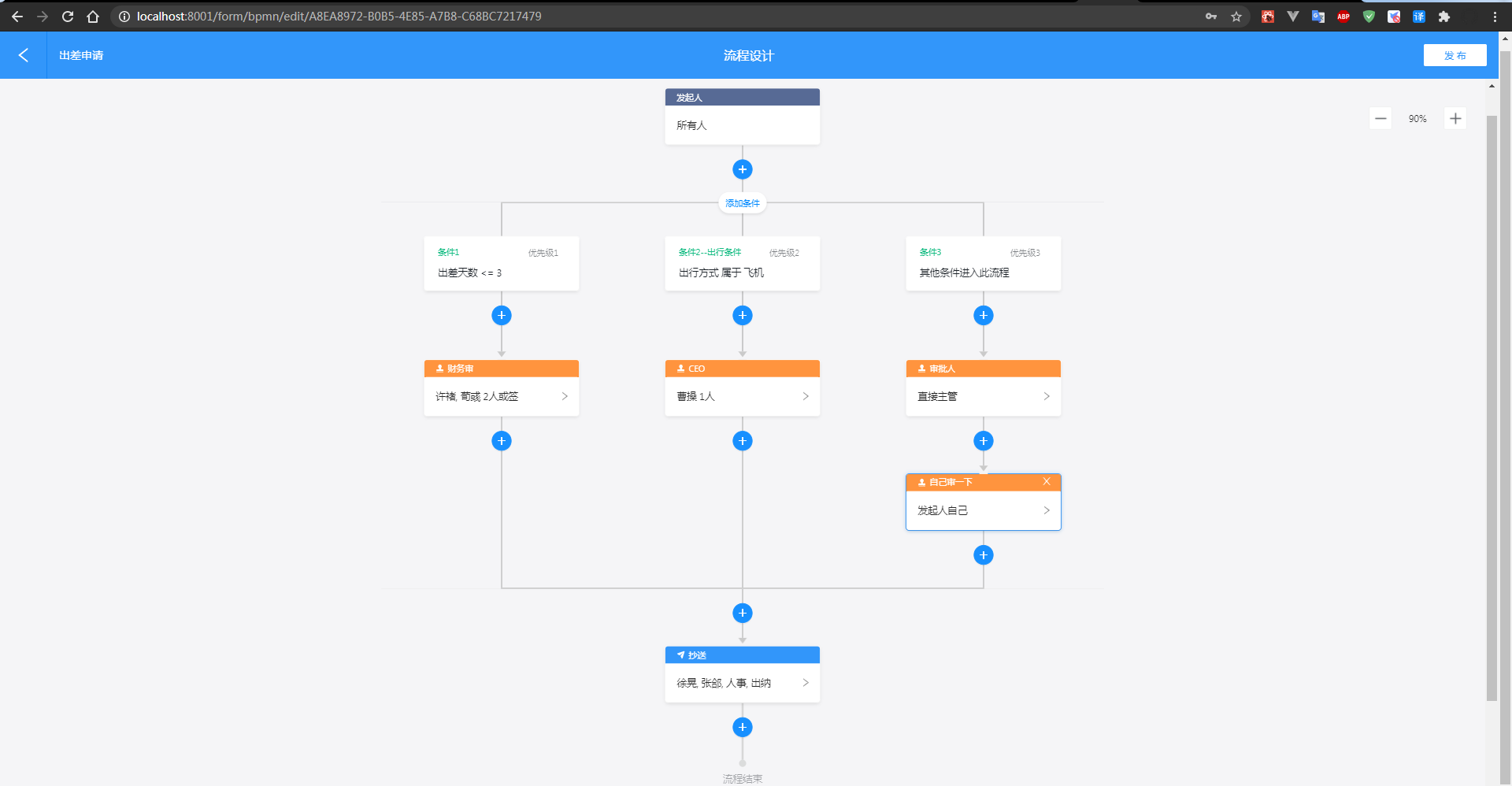Delete the 自己审一下 node with its X
The height and width of the screenshot is (786, 1512).
[1047, 481]
